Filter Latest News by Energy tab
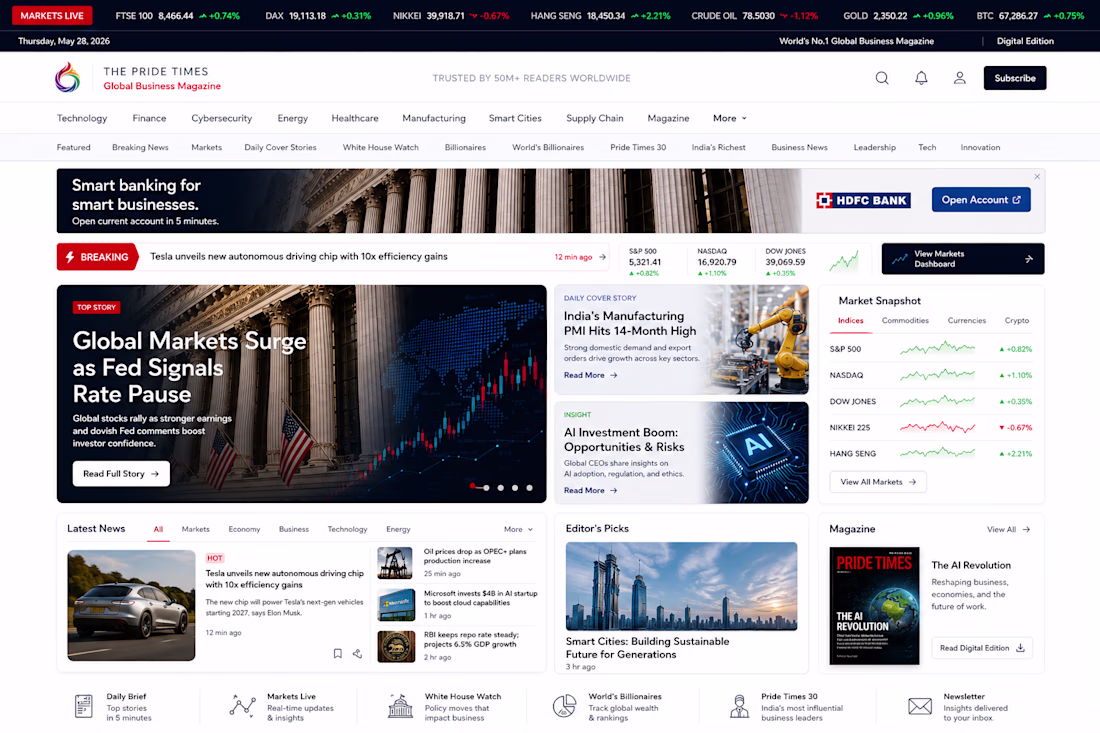Screen dimensions: 1100x733 398,530
